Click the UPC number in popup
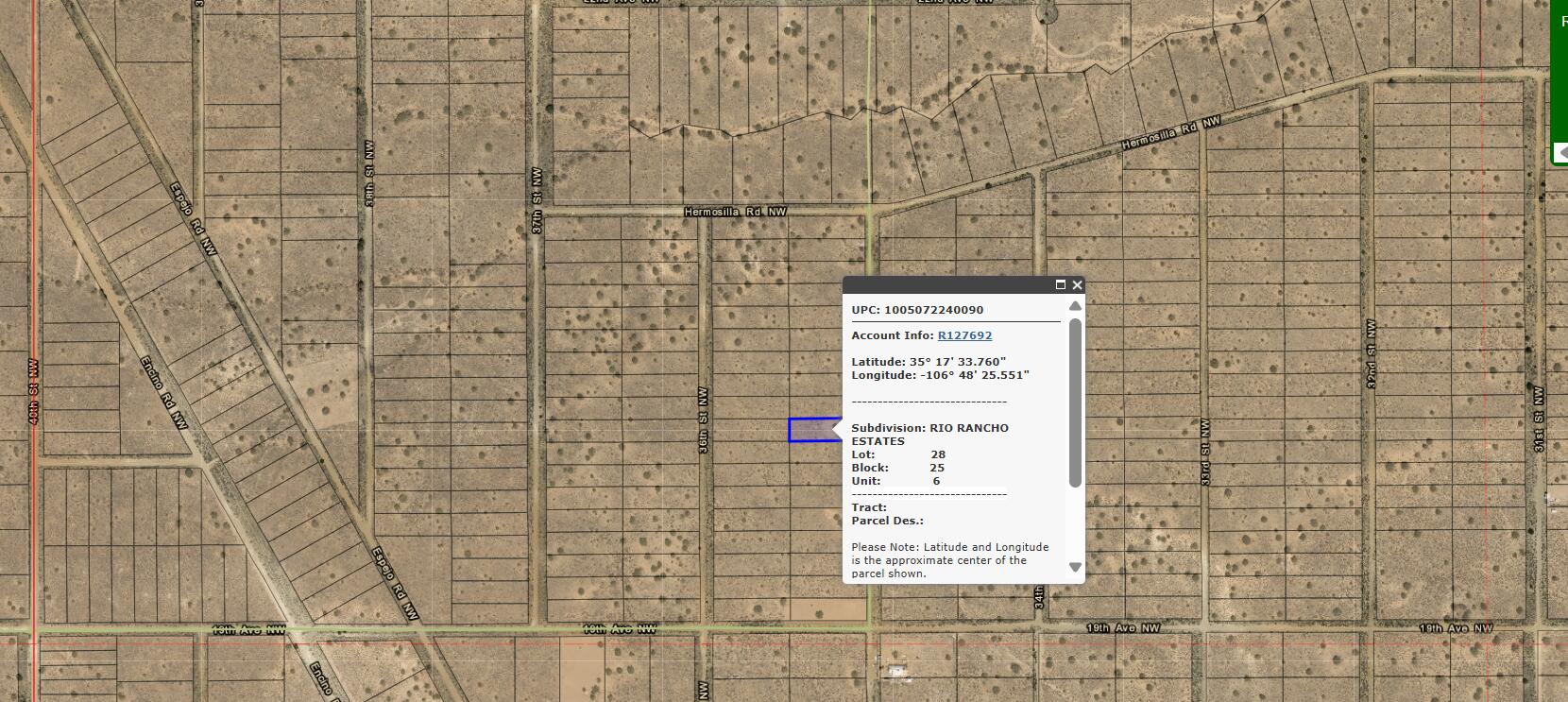The width and height of the screenshot is (1568, 702). click(933, 310)
